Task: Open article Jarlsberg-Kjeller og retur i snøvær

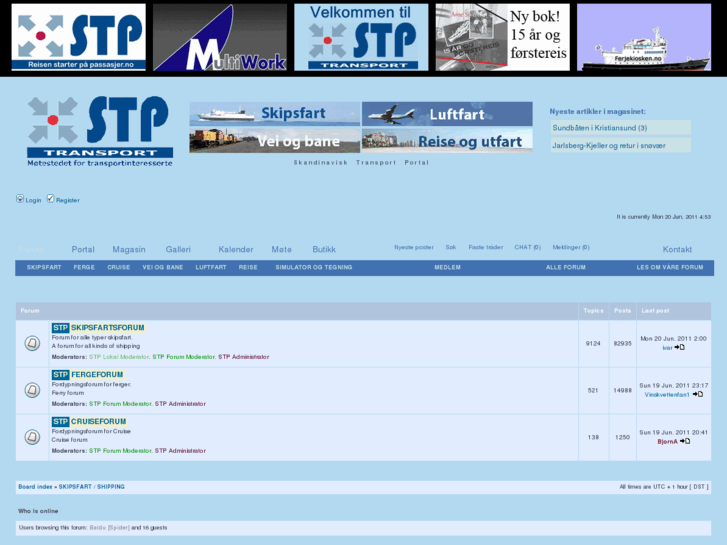Action: click(608, 145)
